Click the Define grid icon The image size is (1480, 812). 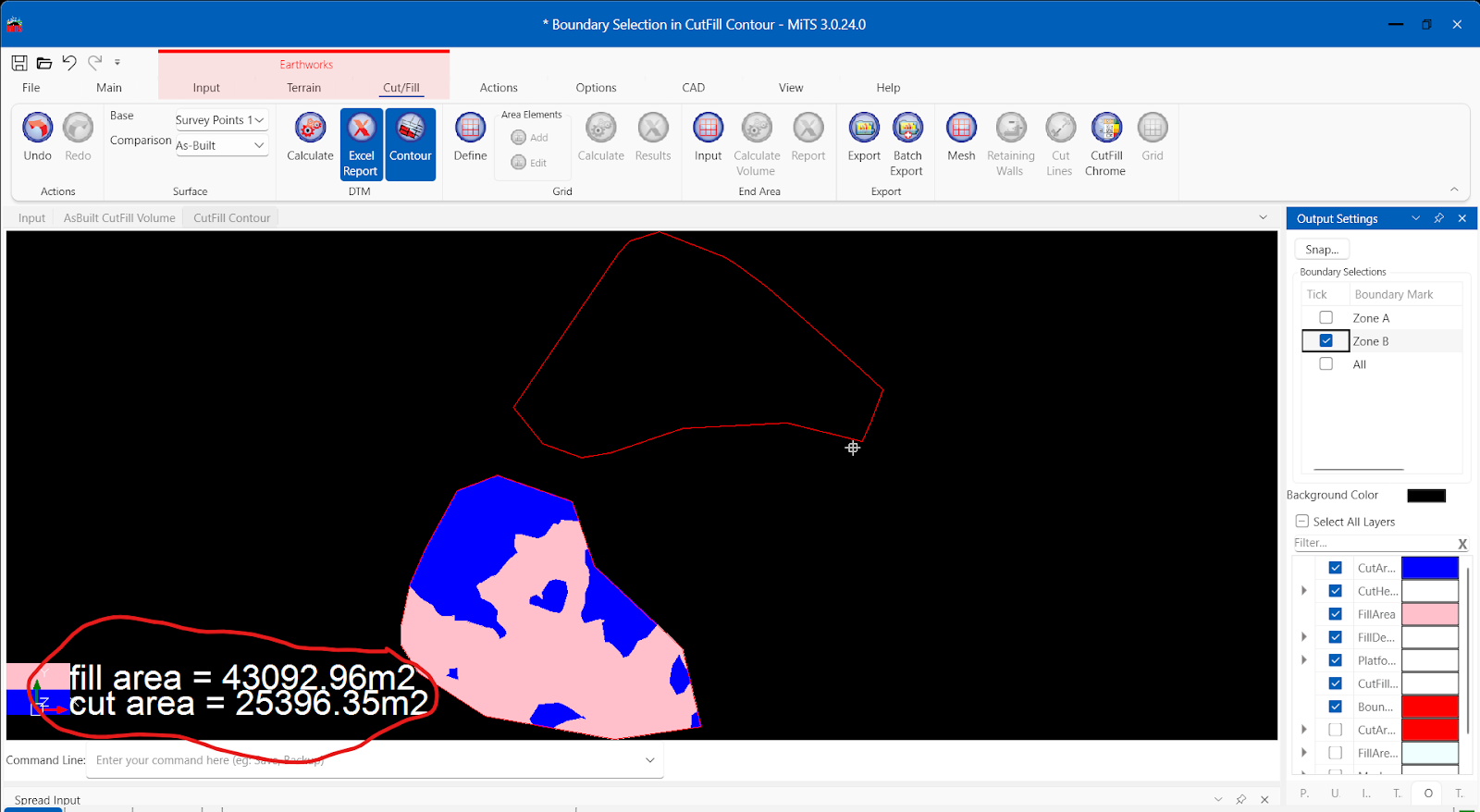(x=470, y=128)
